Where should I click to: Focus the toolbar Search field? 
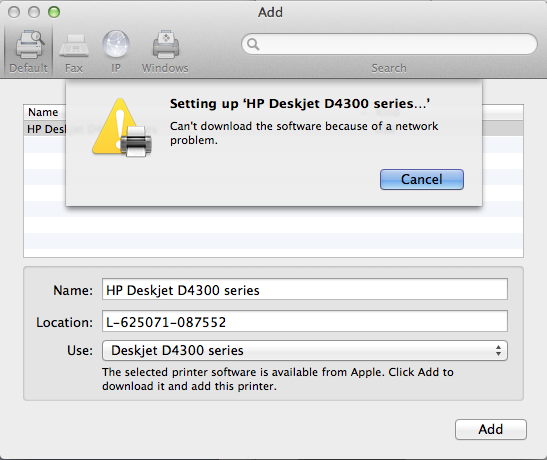click(389, 44)
